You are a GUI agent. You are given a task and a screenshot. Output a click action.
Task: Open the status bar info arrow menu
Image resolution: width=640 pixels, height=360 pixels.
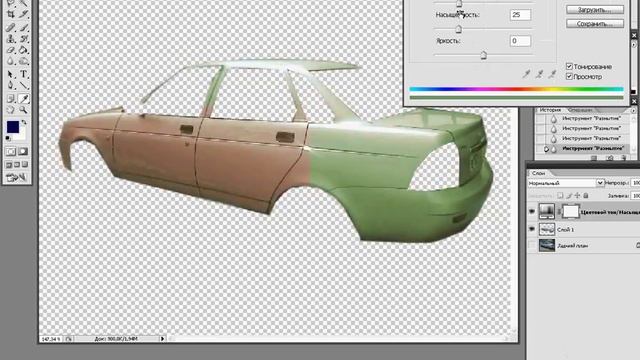tap(162, 339)
